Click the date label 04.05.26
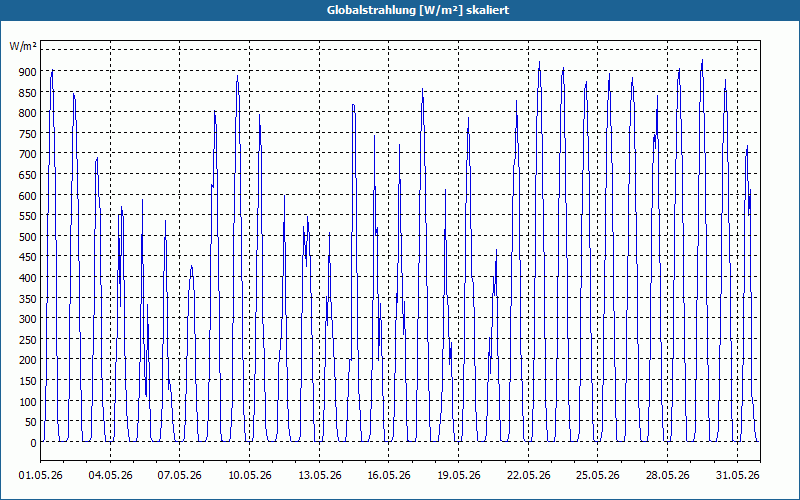The image size is (800, 500). pos(110,476)
